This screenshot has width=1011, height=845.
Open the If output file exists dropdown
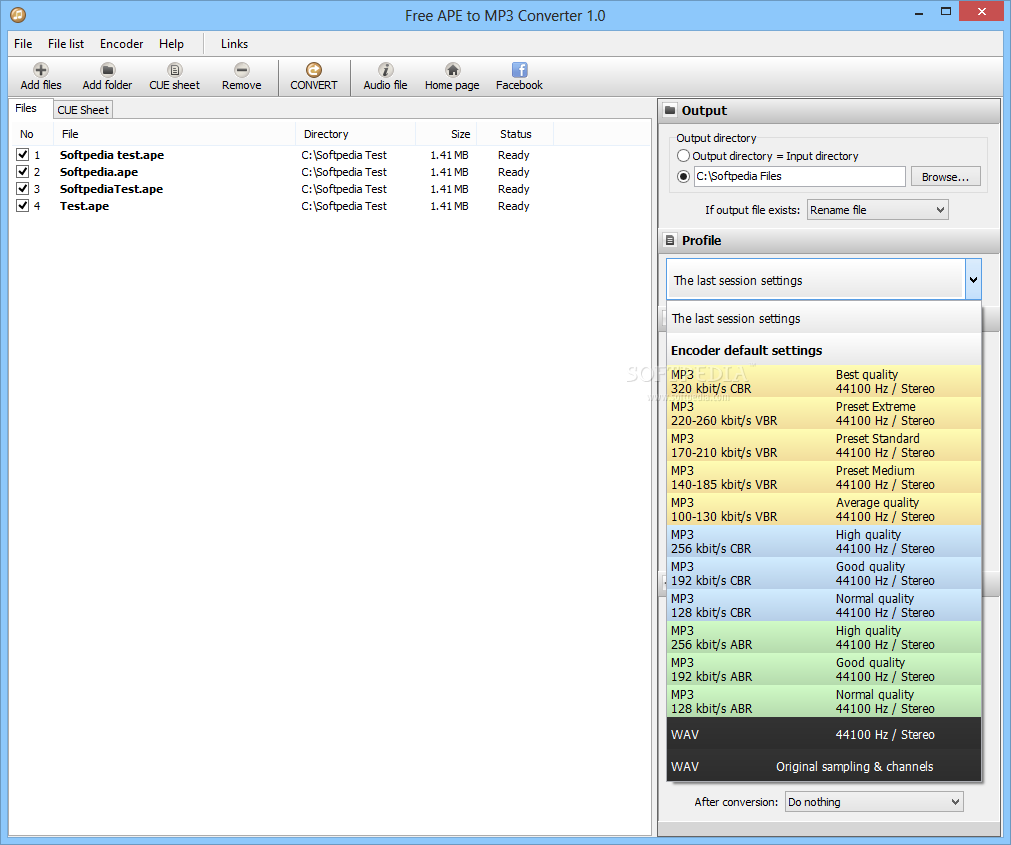point(878,210)
